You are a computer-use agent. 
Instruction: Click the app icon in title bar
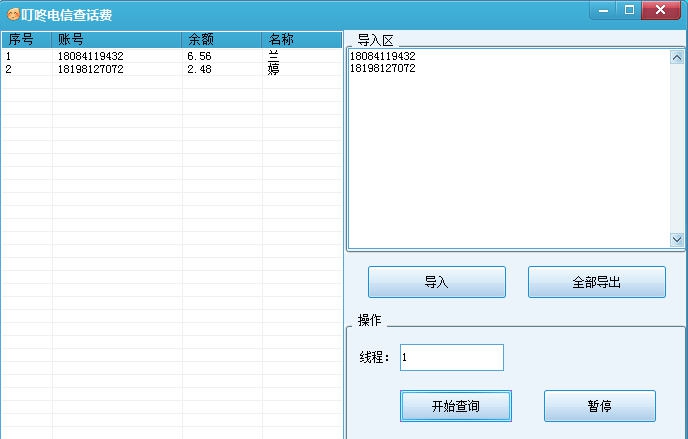(x=13, y=14)
